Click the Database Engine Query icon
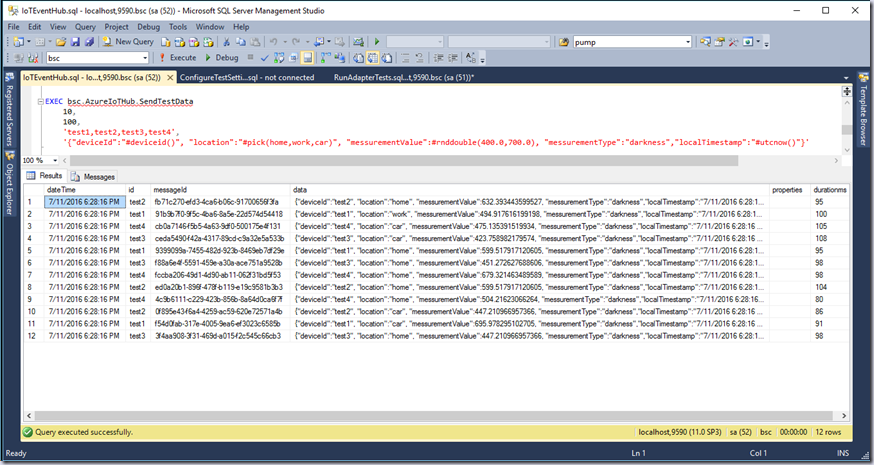 166,42
